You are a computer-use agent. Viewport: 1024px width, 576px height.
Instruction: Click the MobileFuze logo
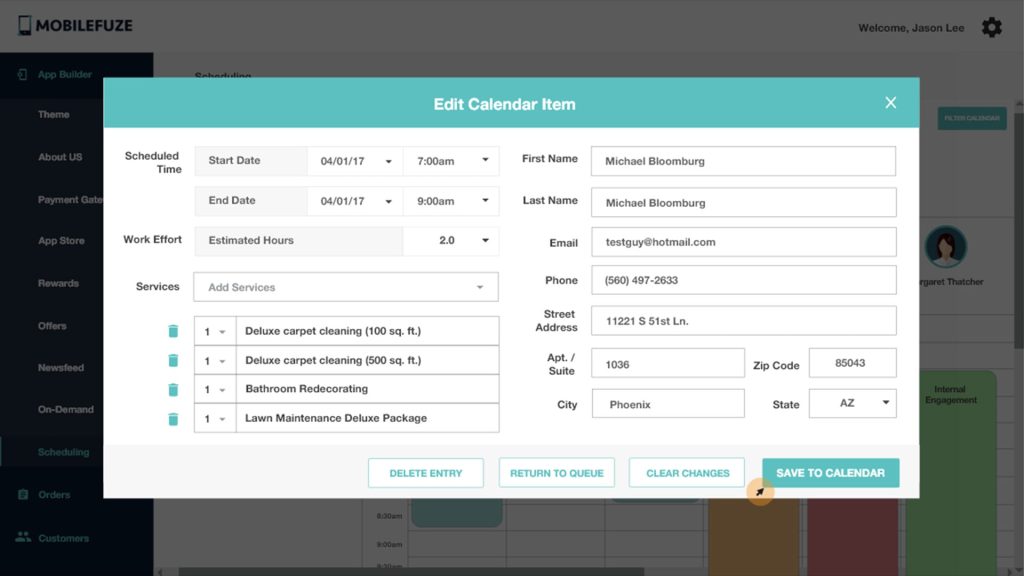tap(75, 26)
